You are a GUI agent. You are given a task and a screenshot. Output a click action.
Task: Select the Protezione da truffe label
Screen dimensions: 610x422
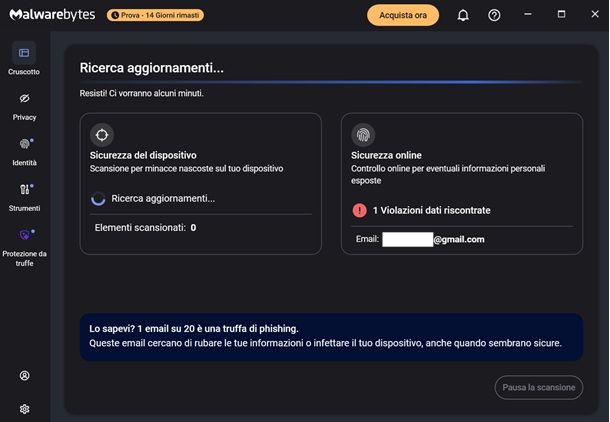[x=25, y=258]
